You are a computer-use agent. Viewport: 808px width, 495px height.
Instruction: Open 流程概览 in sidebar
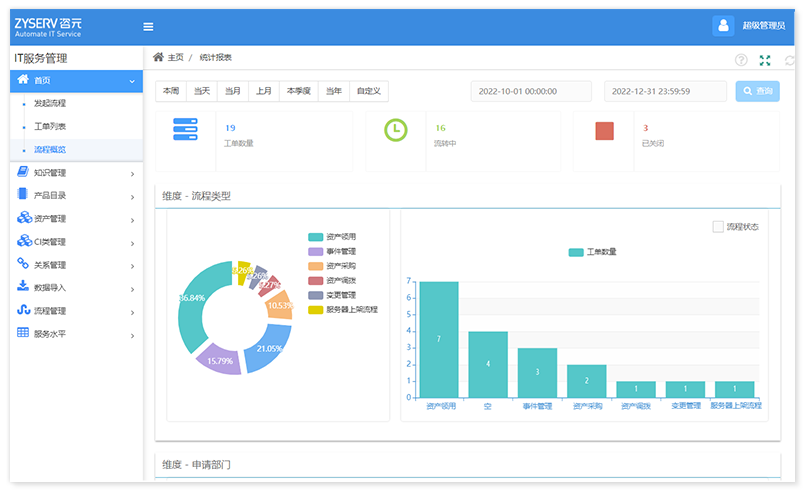click(x=50, y=149)
